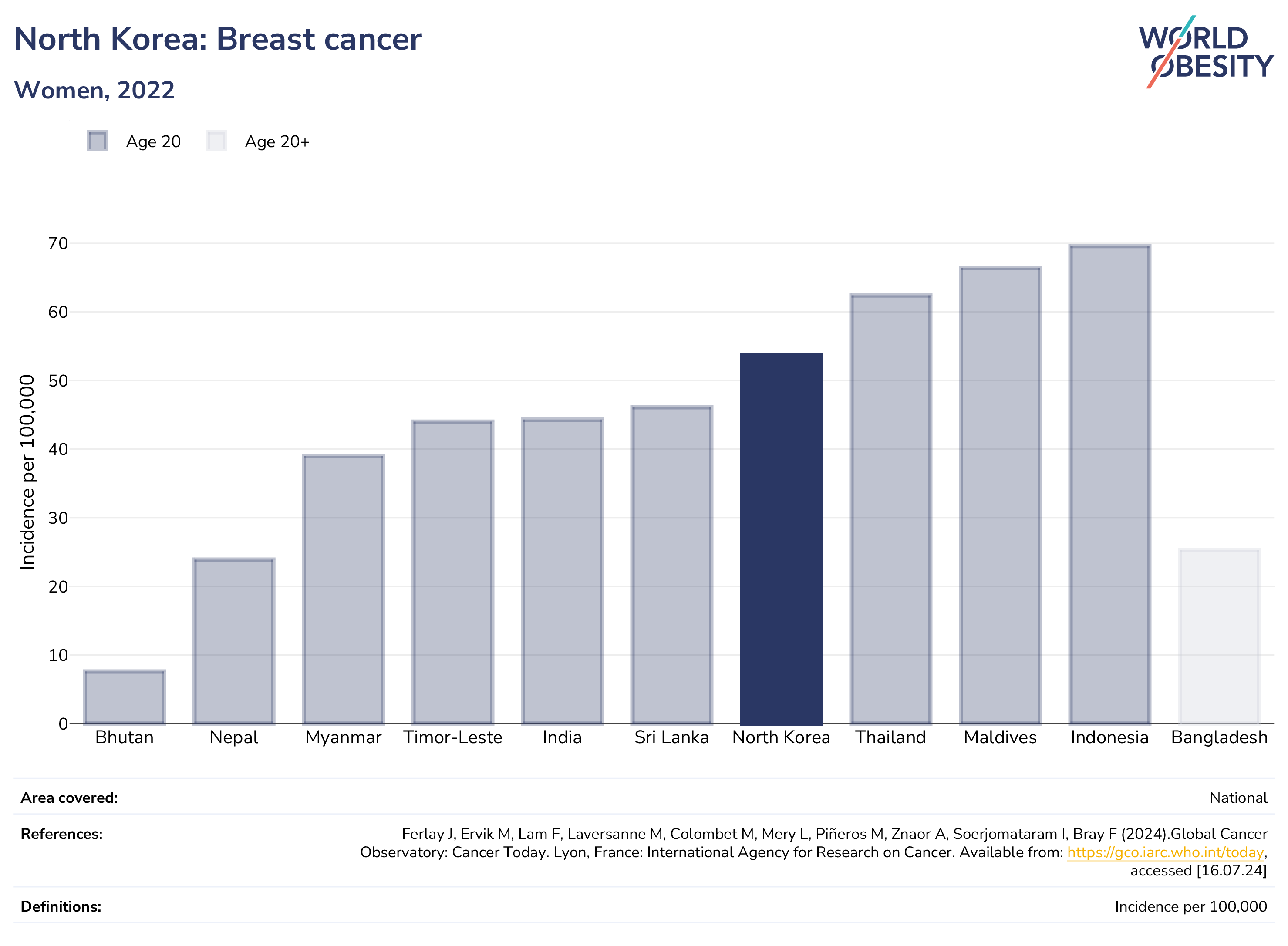
Task: Select the Maldives bar
Action: [1001, 495]
